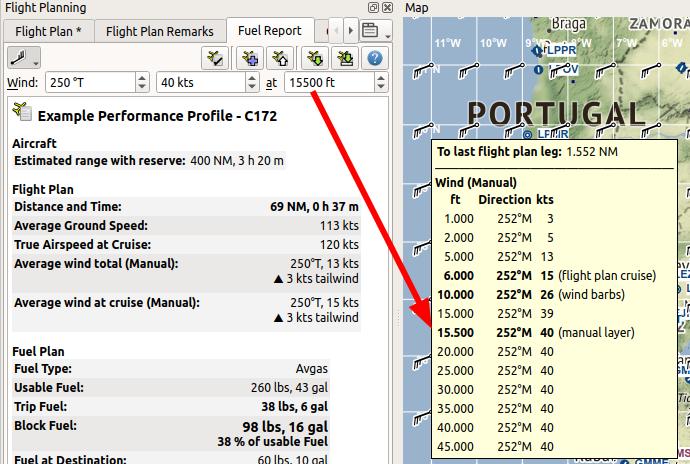Image resolution: width=690 pixels, height=464 pixels.
Task: Increase the wind altitude in feet
Action: coord(381,78)
